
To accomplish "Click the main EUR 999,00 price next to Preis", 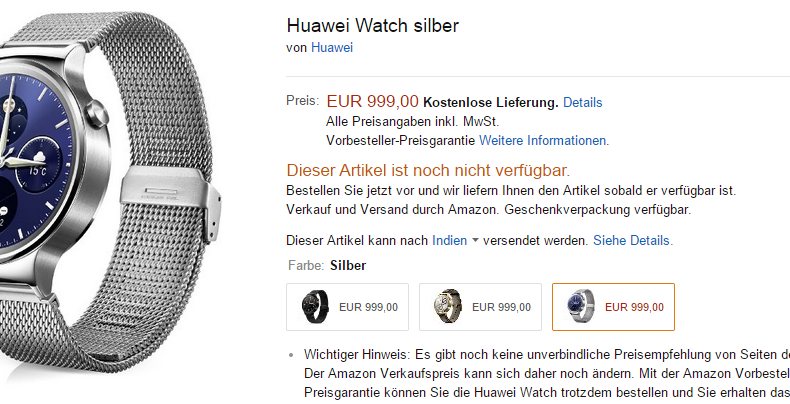I will tap(372, 101).
